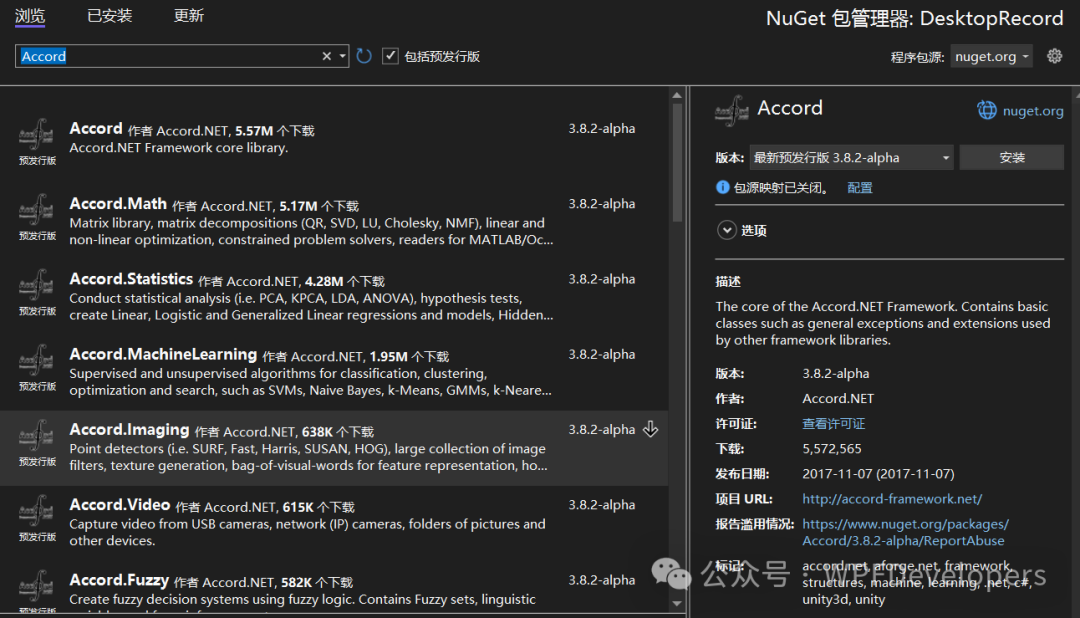
Task: Expand the options section chevron
Action: point(727,230)
